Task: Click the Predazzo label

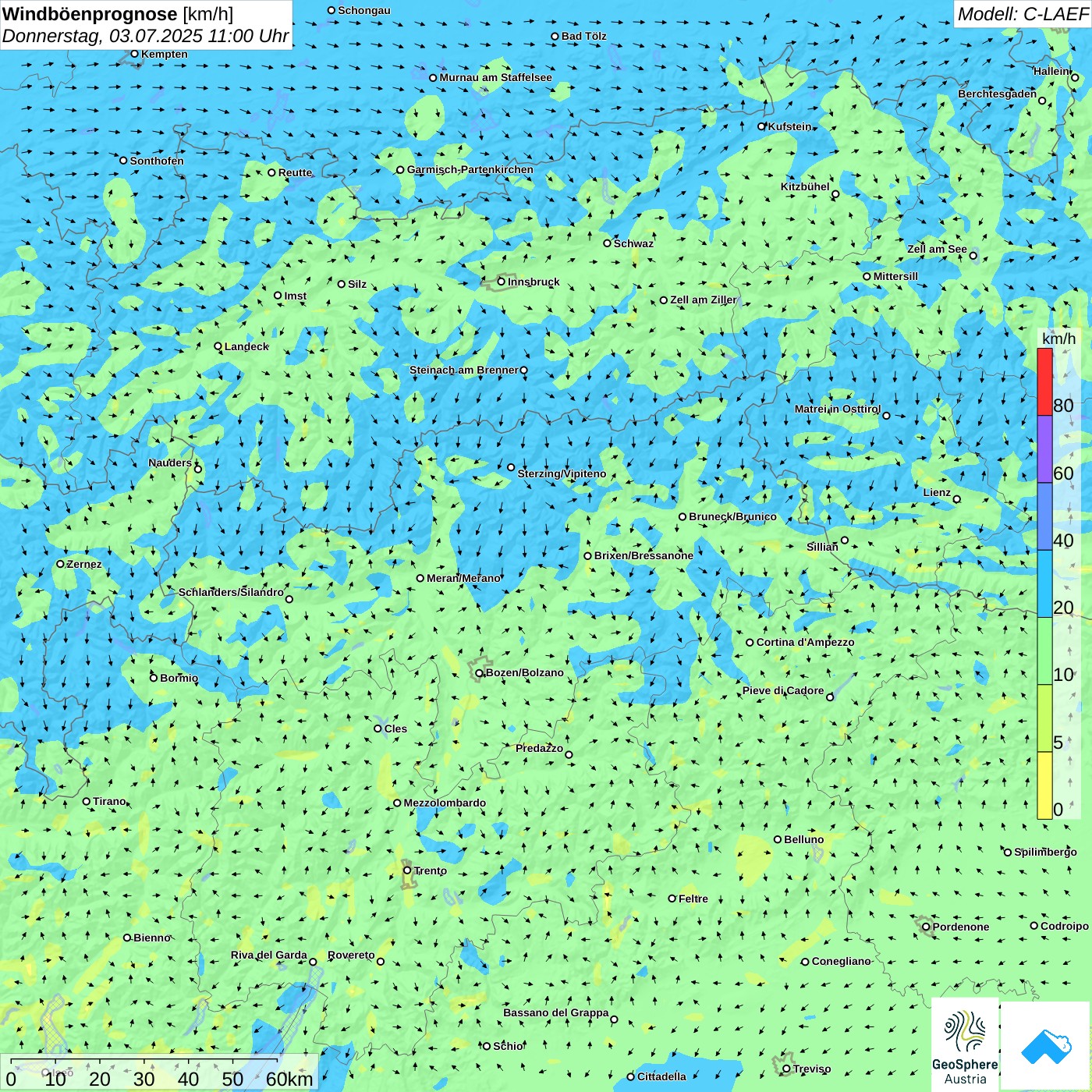Action: [x=539, y=748]
